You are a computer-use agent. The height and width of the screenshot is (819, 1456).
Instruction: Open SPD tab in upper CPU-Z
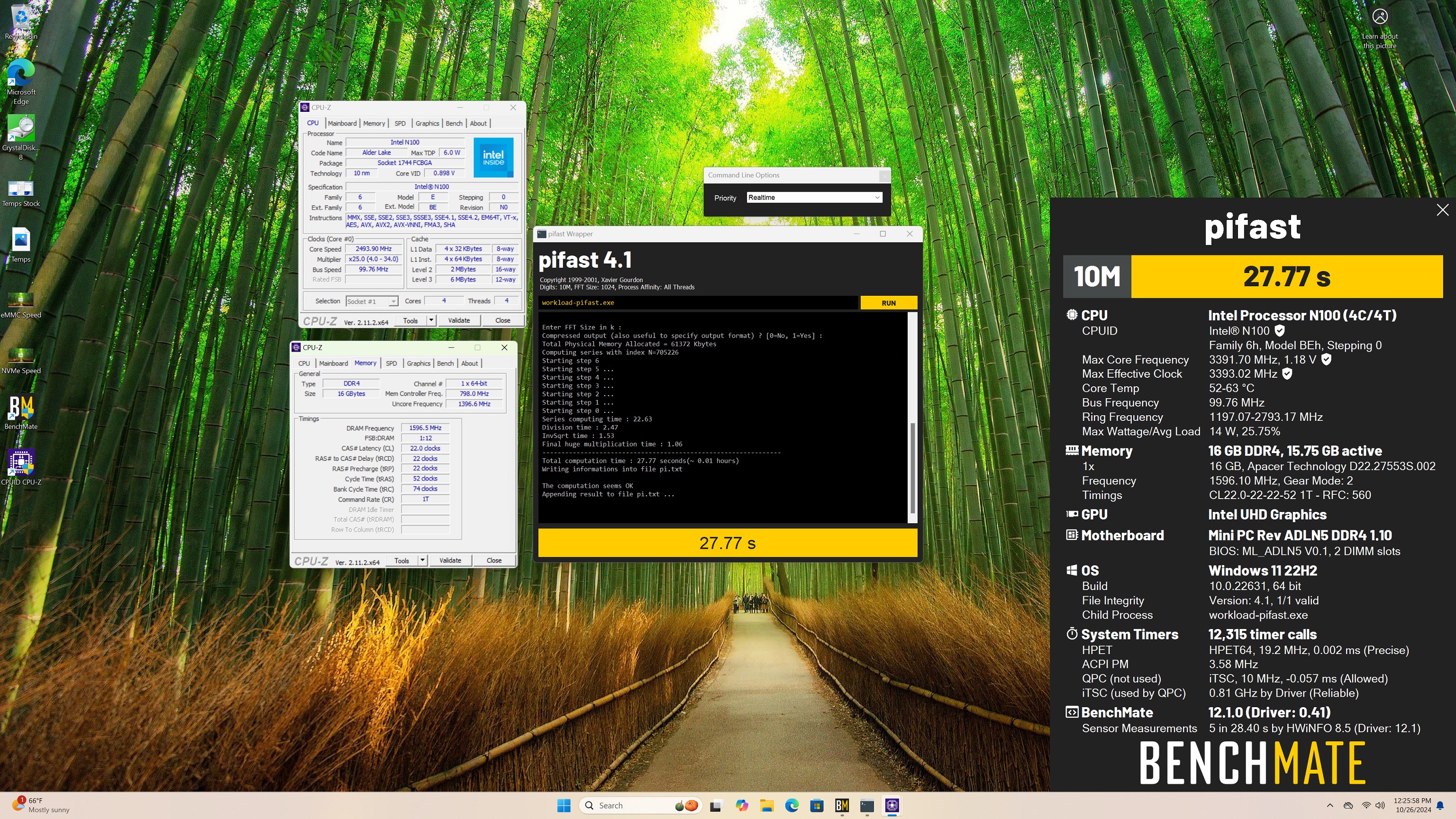coord(400,123)
